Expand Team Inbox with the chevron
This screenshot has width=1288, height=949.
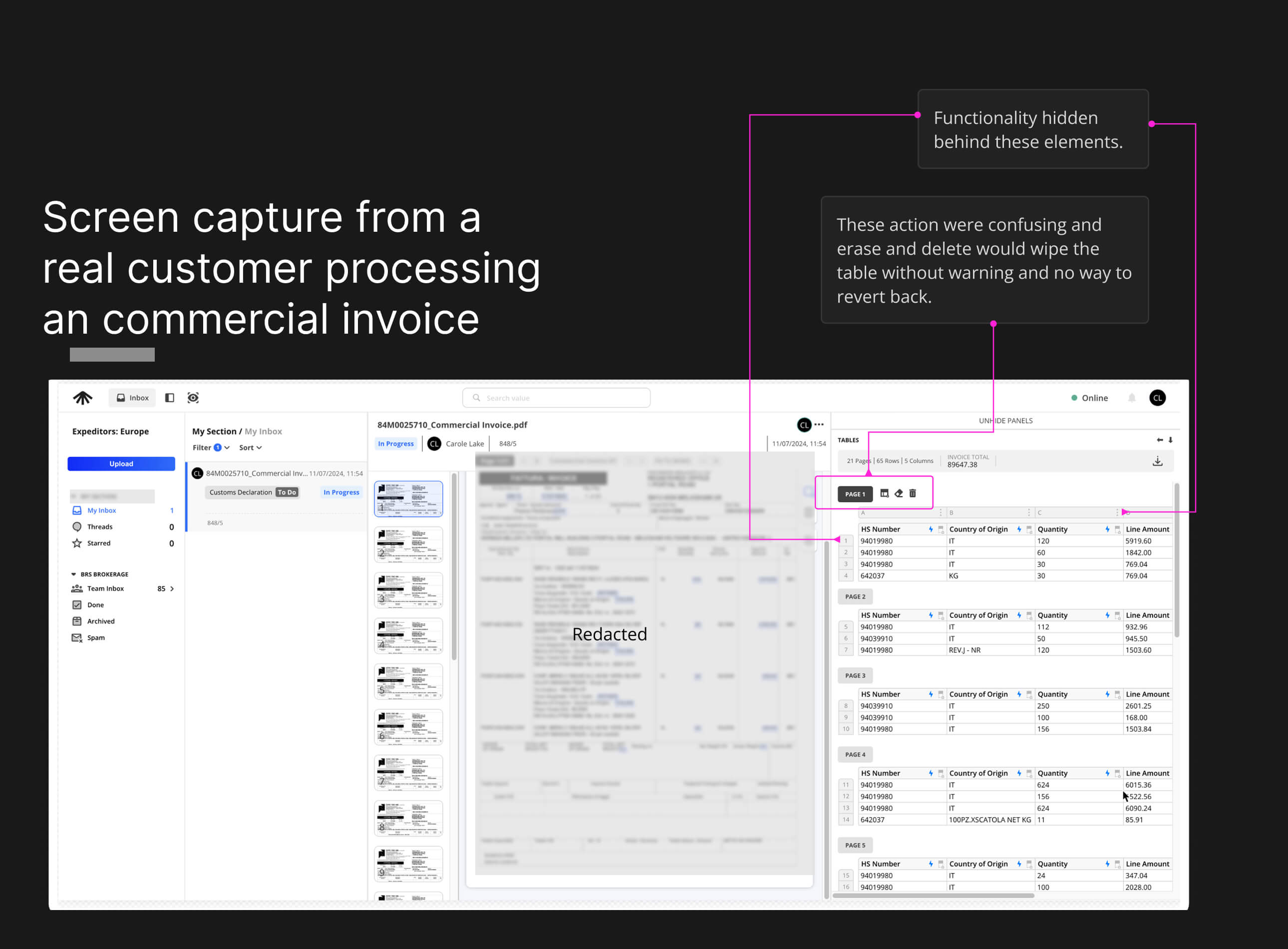(172, 589)
